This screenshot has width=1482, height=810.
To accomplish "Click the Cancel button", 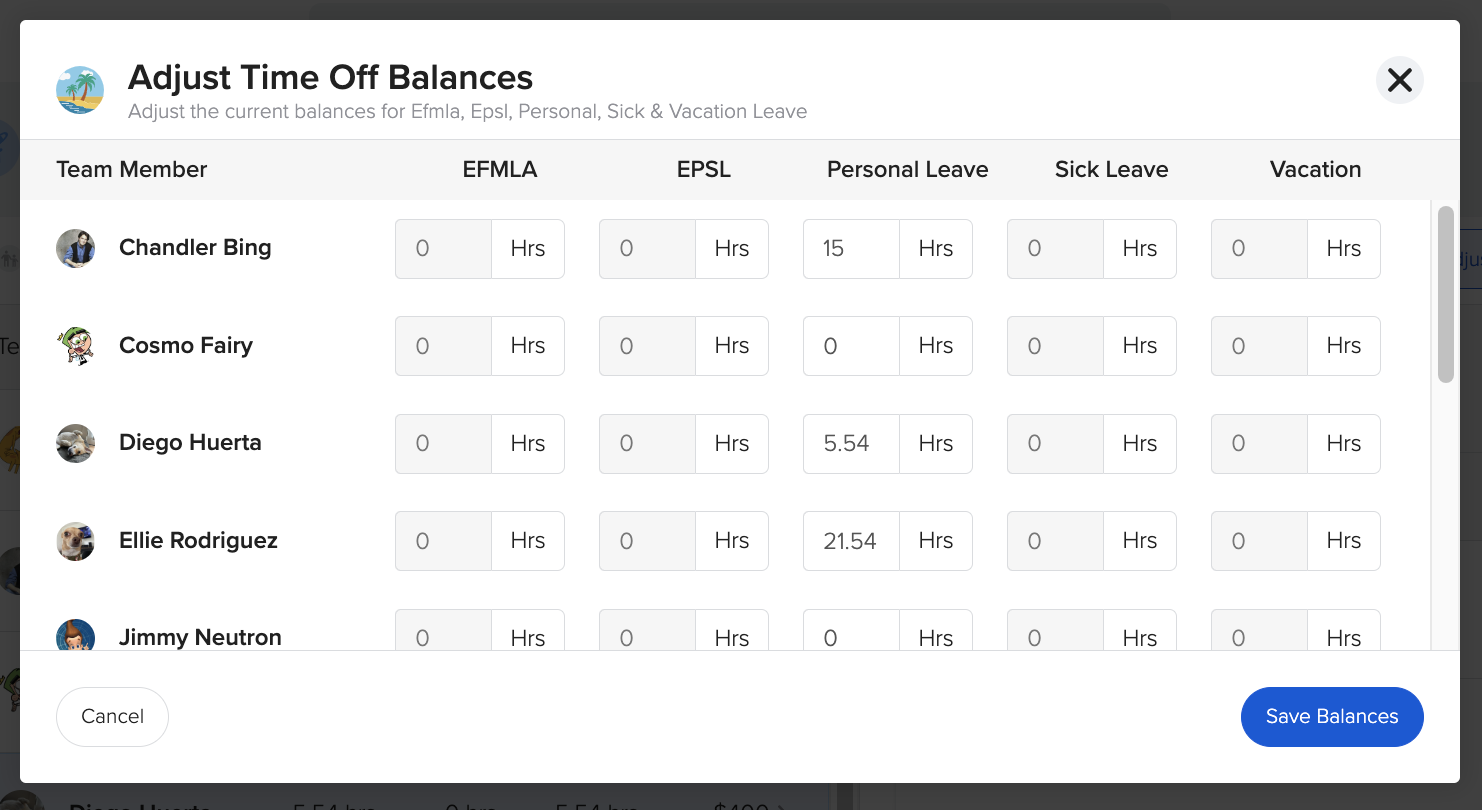I will [112, 716].
